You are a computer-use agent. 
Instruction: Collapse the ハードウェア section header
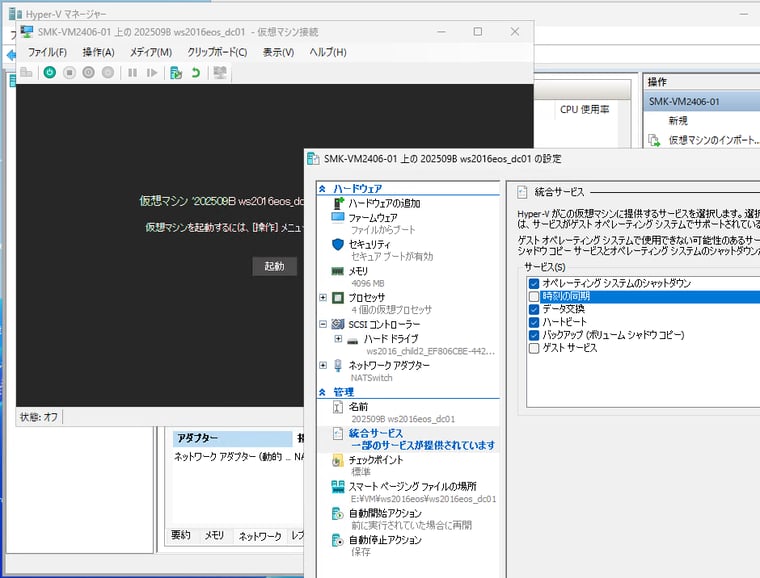click(322, 188)
